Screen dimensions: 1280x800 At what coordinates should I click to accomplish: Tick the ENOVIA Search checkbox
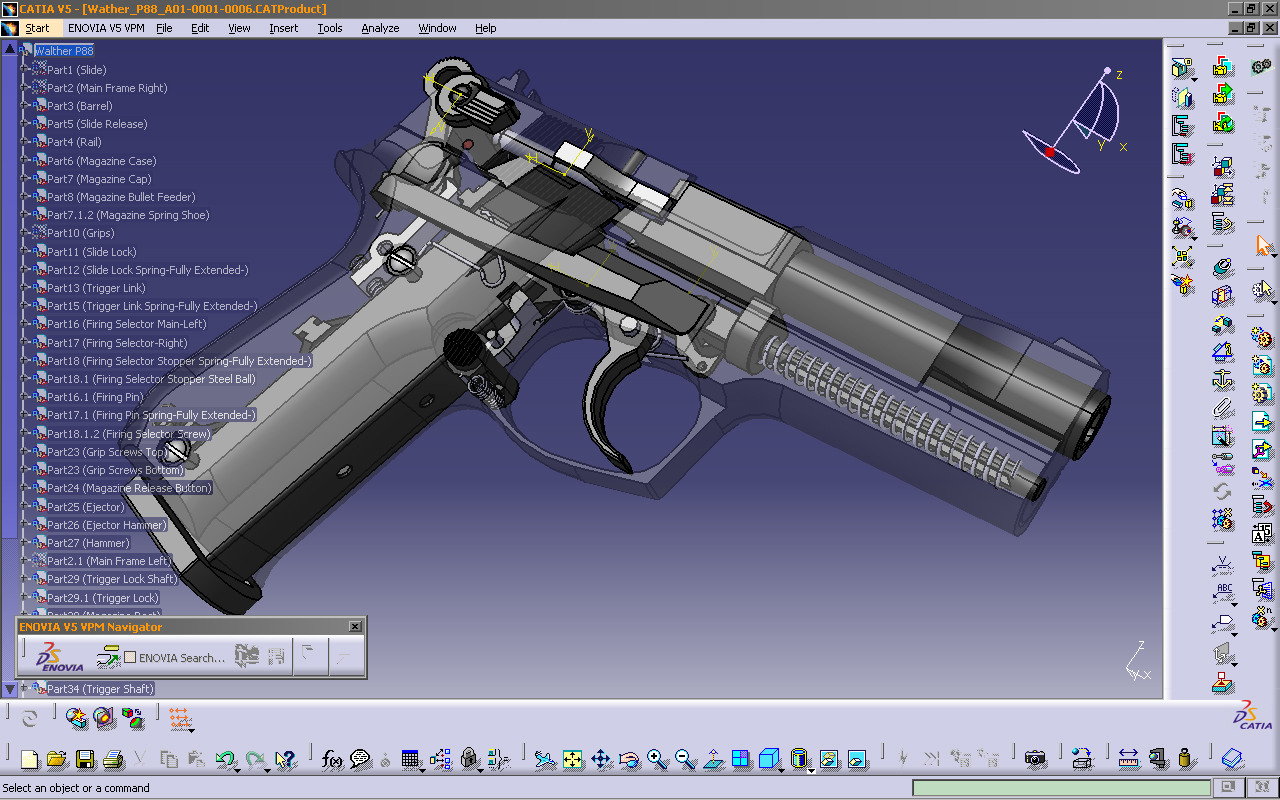pyautogui.click(x=130, y=658)
